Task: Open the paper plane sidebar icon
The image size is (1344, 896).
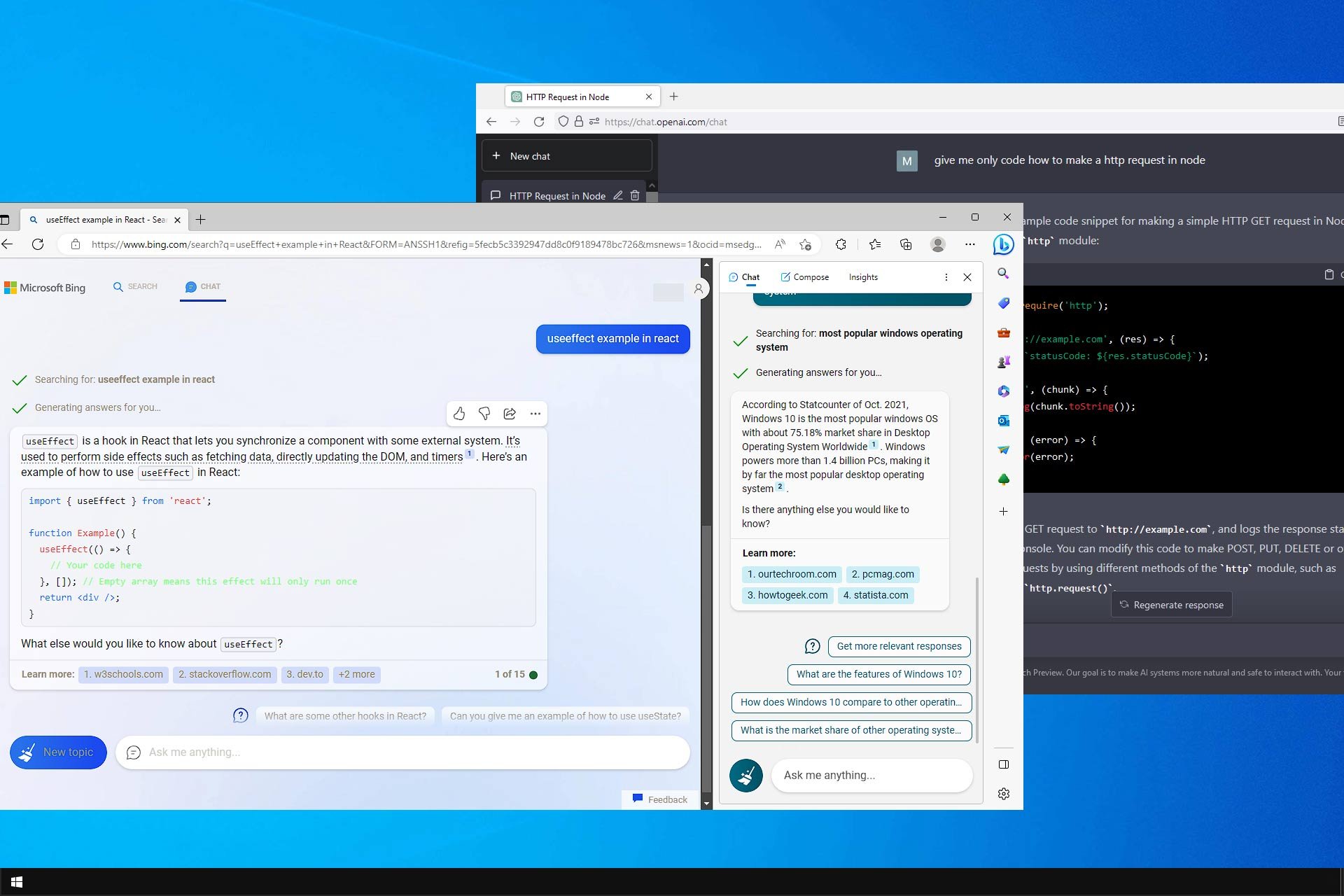Action: (x=1003, y=450)
